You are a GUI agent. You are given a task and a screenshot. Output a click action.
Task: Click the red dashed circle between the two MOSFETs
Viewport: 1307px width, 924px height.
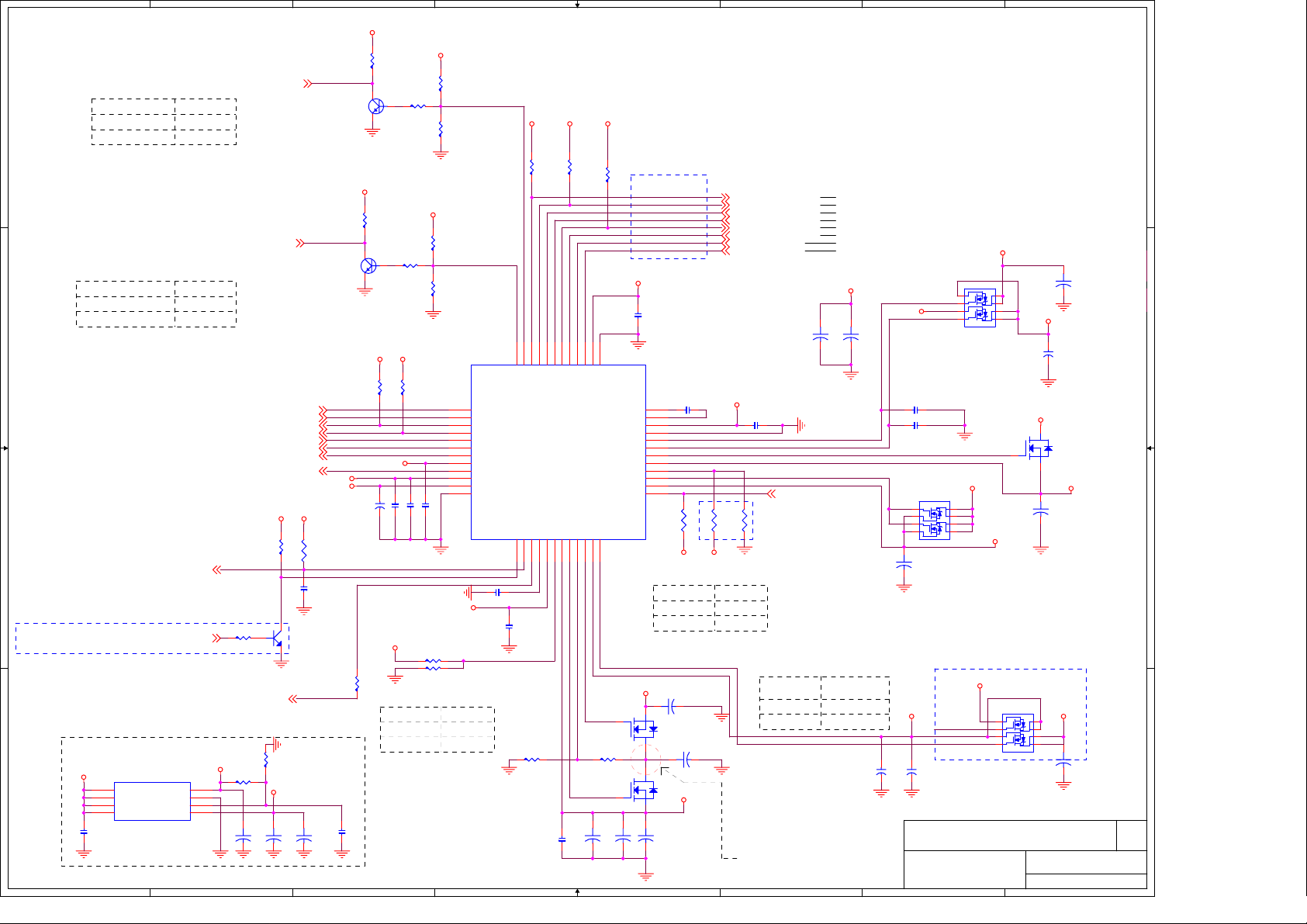point(645,760)
